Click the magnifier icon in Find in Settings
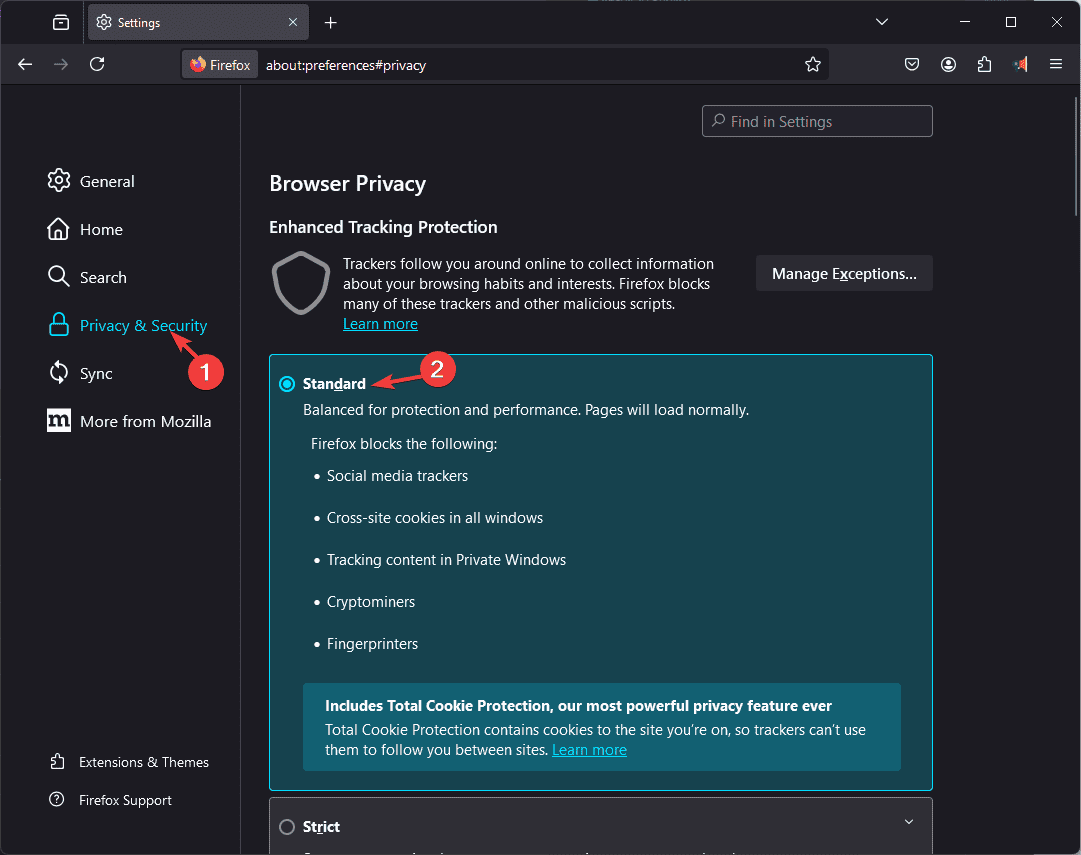The width and height of the screenshot is (1081, 855). pos(718,121)
